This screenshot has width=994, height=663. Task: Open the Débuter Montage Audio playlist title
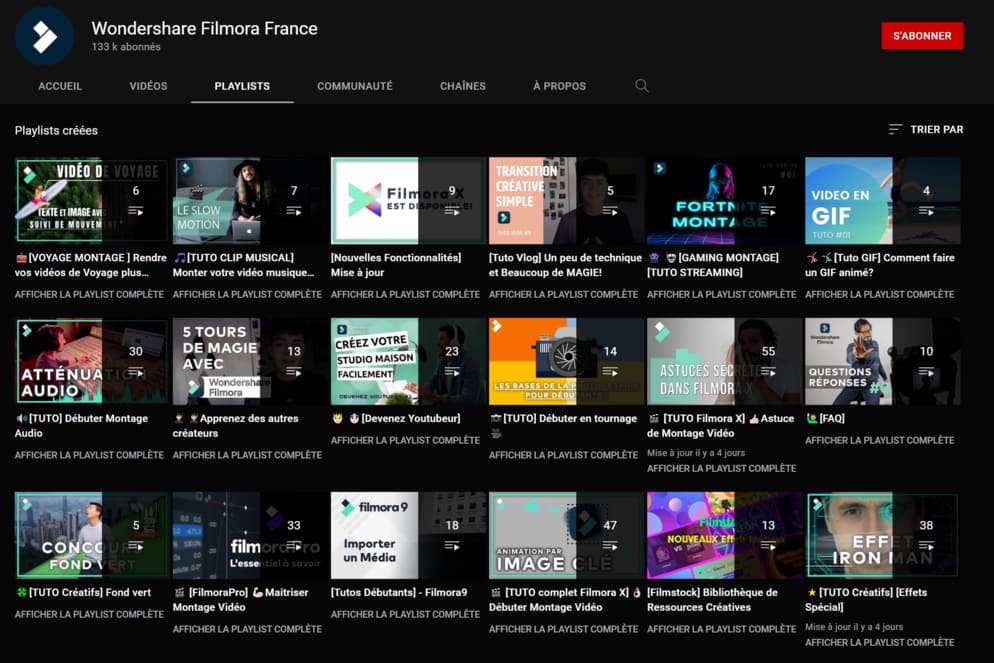coord(81,425)
